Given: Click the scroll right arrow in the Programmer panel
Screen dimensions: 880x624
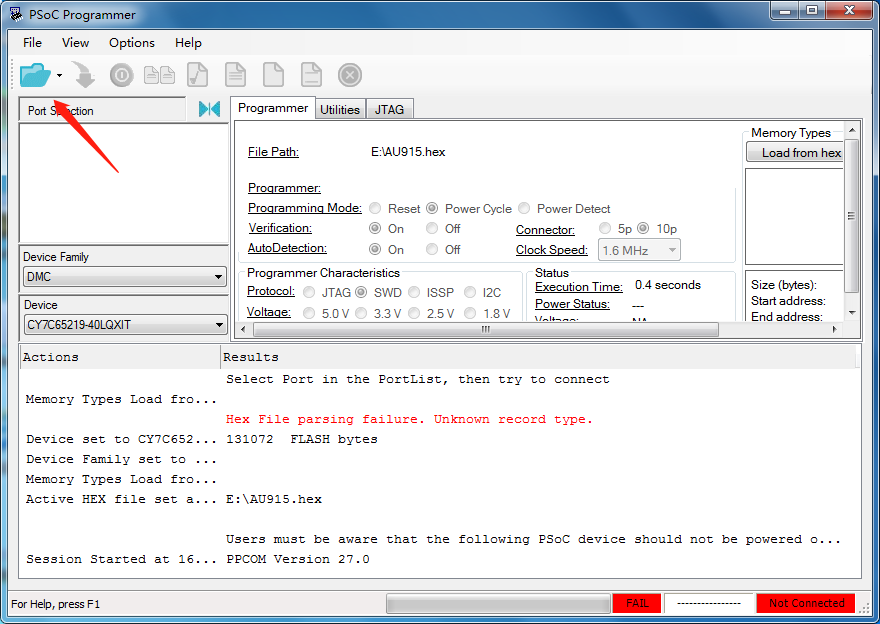Looking at the screenshot, I should pyautogui.click(x=835, y=329).
